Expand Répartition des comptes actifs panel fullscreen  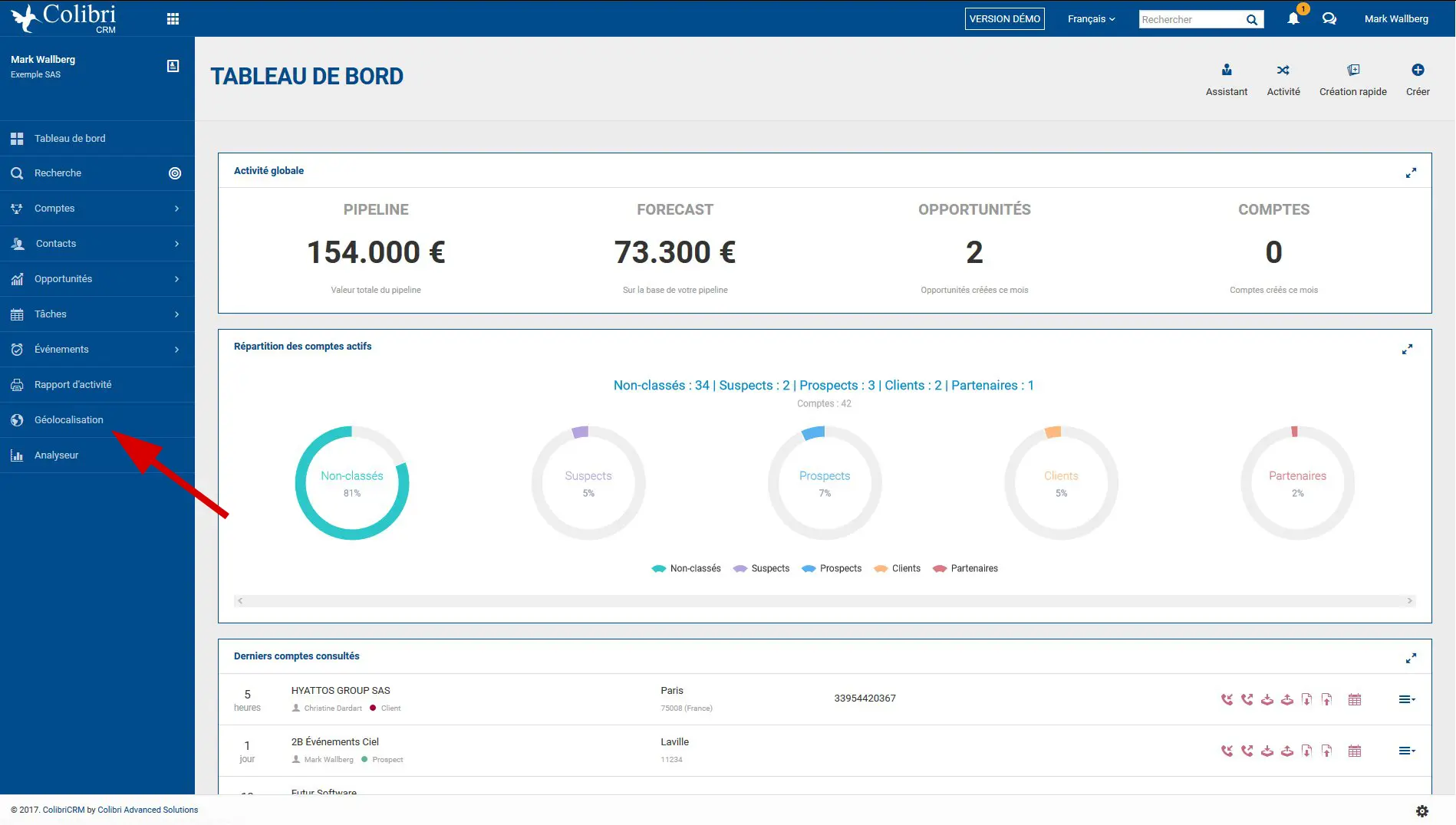(x=1407, y=350)
